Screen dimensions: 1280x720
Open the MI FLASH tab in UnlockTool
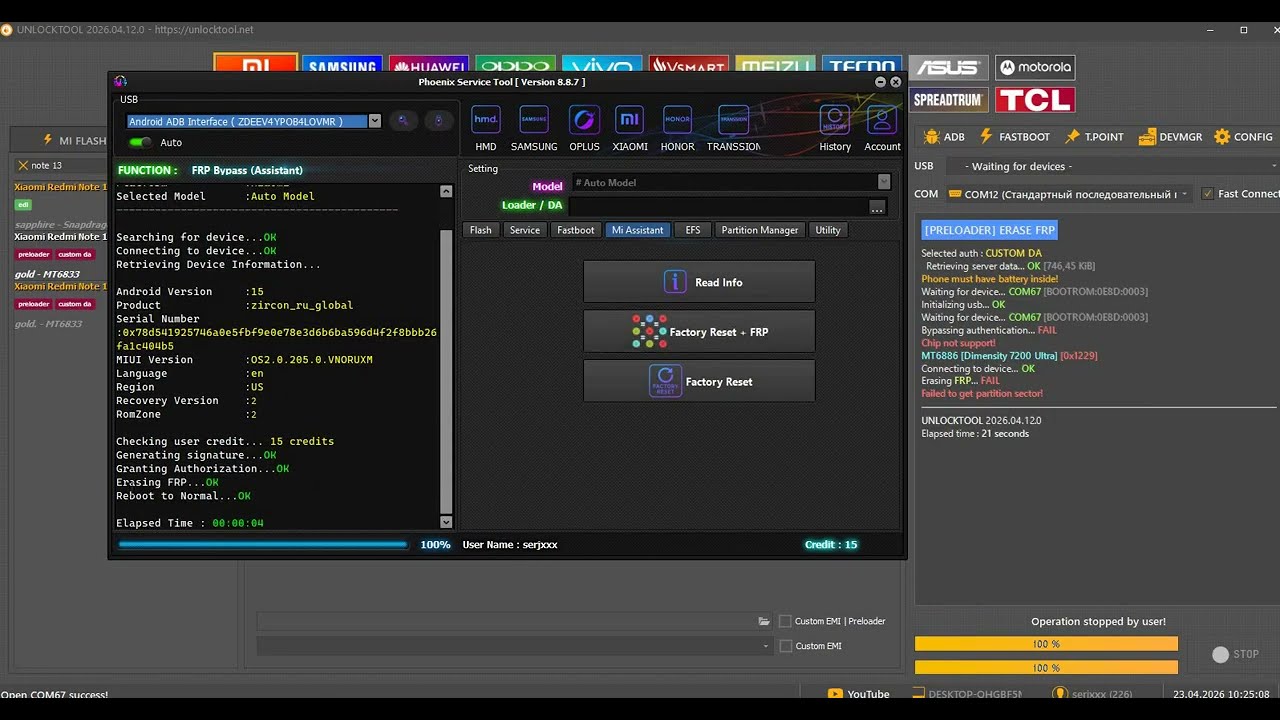pyautogui.click(x=73, y=141)
